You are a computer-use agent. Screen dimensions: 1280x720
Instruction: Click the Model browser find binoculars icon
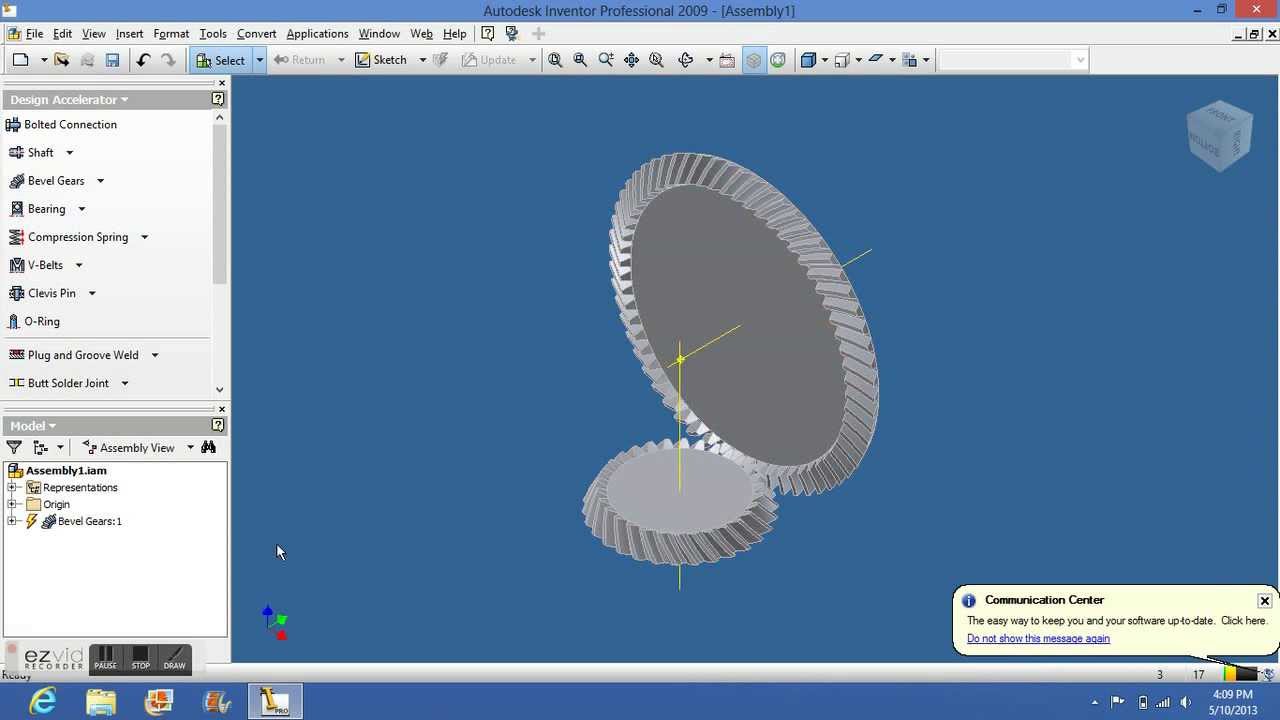point(208,447)
